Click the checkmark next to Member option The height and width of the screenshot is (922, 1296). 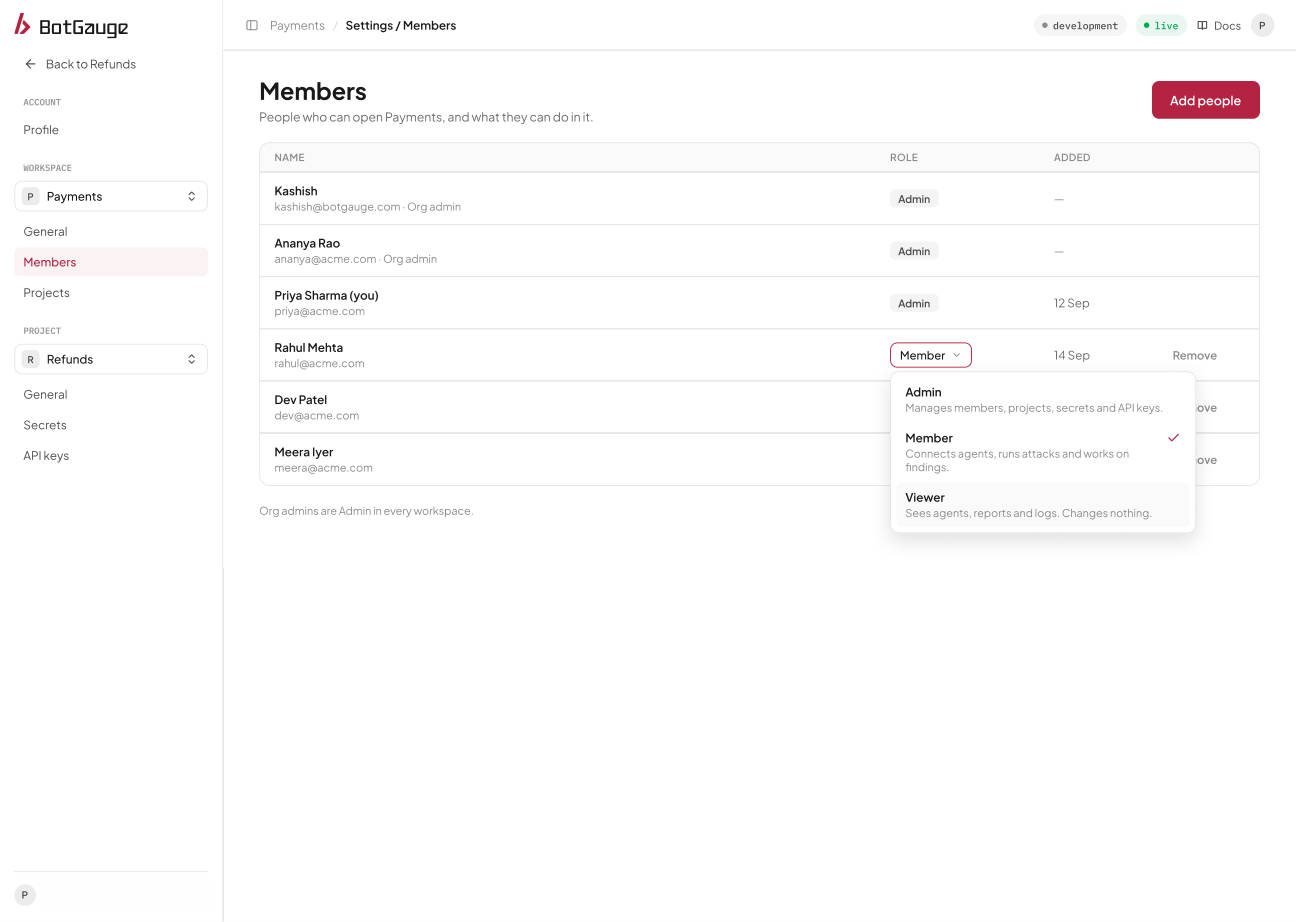click(x=1173, y=438)
